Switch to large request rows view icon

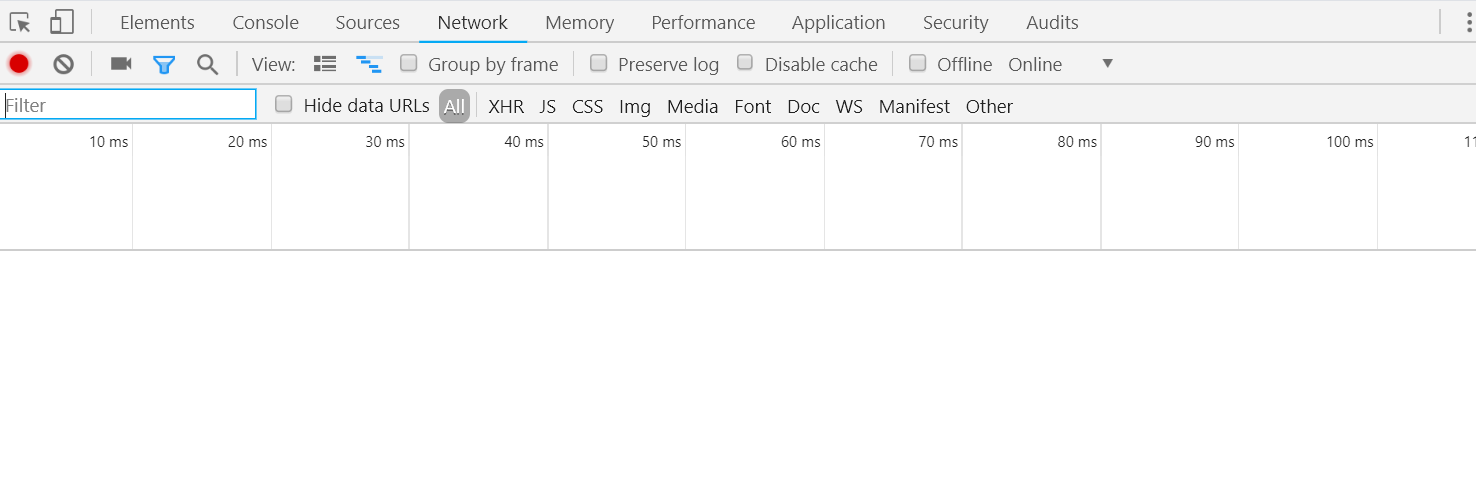325,64
